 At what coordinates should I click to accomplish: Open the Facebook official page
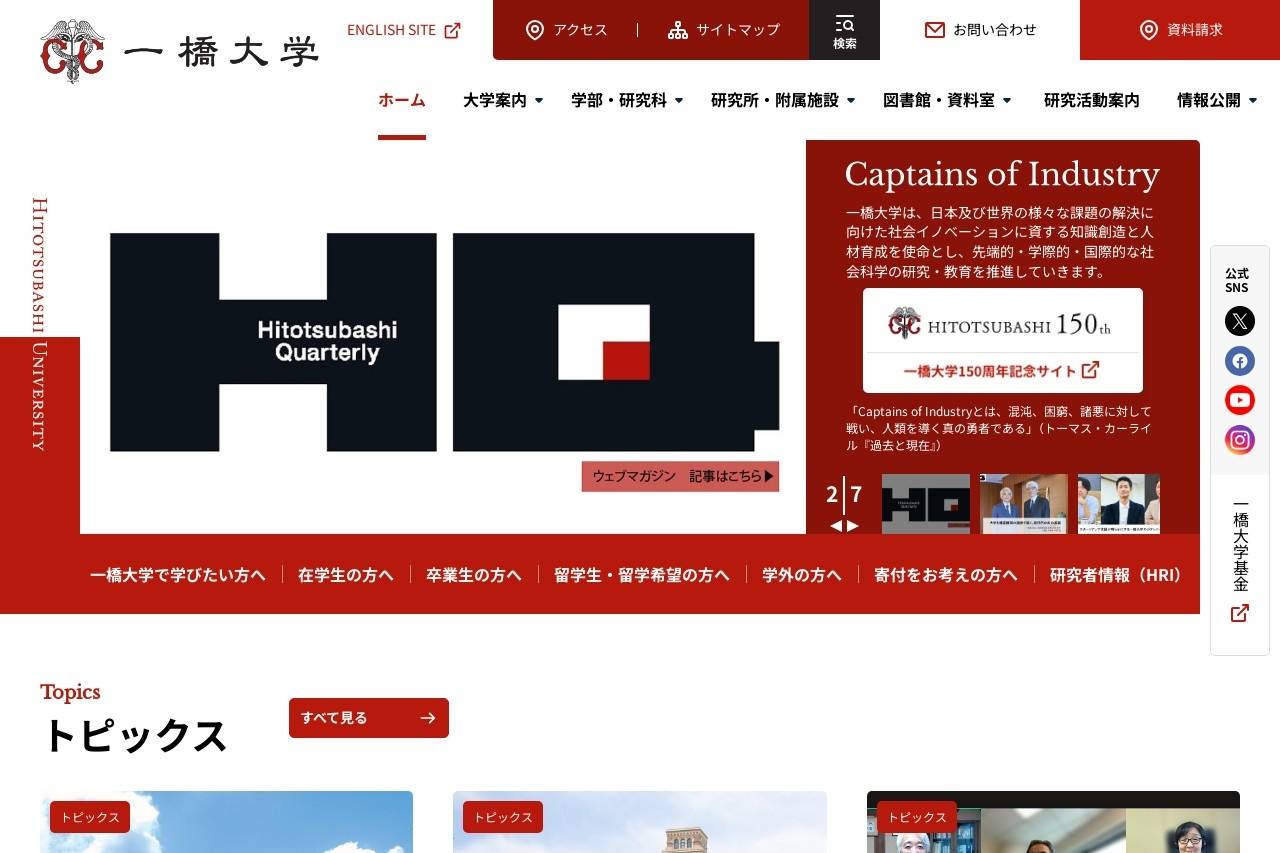[1240, 361]
